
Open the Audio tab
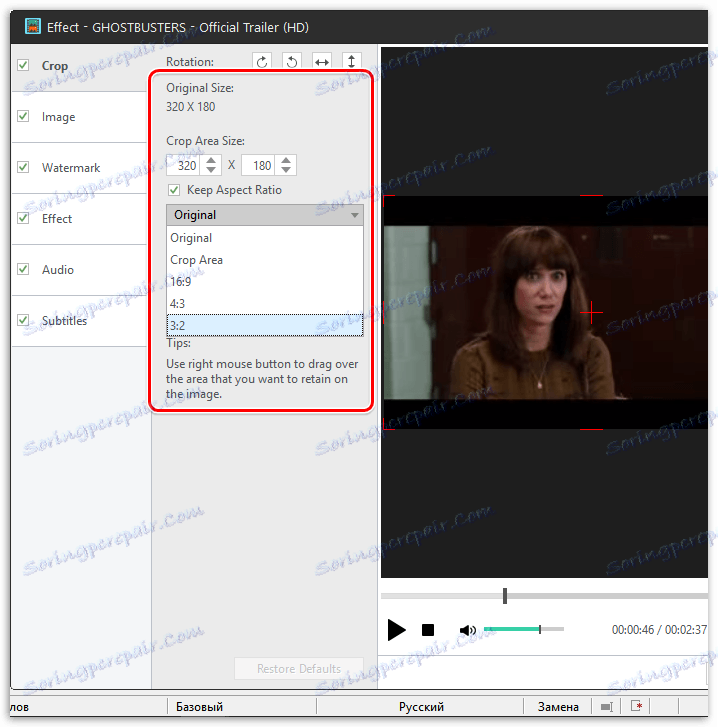point(58,269)
